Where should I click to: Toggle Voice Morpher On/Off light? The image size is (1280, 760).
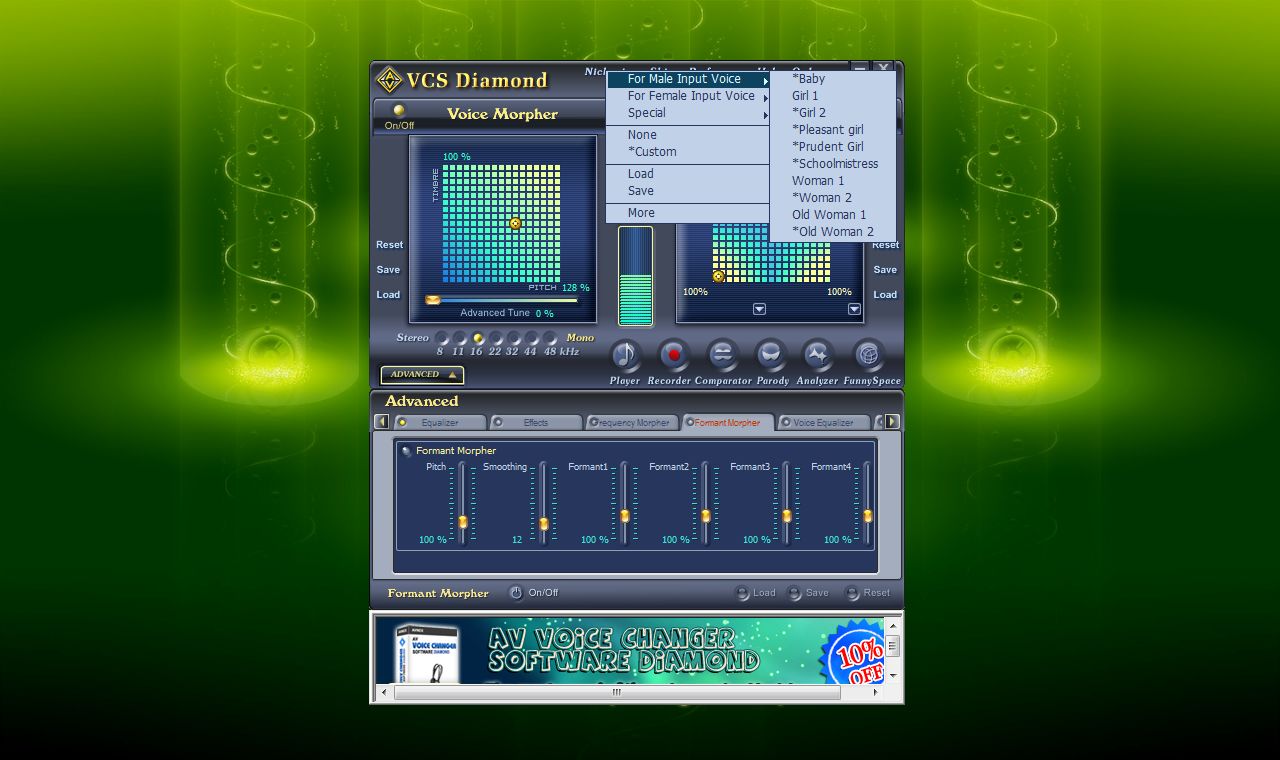(x=399, y=110)
